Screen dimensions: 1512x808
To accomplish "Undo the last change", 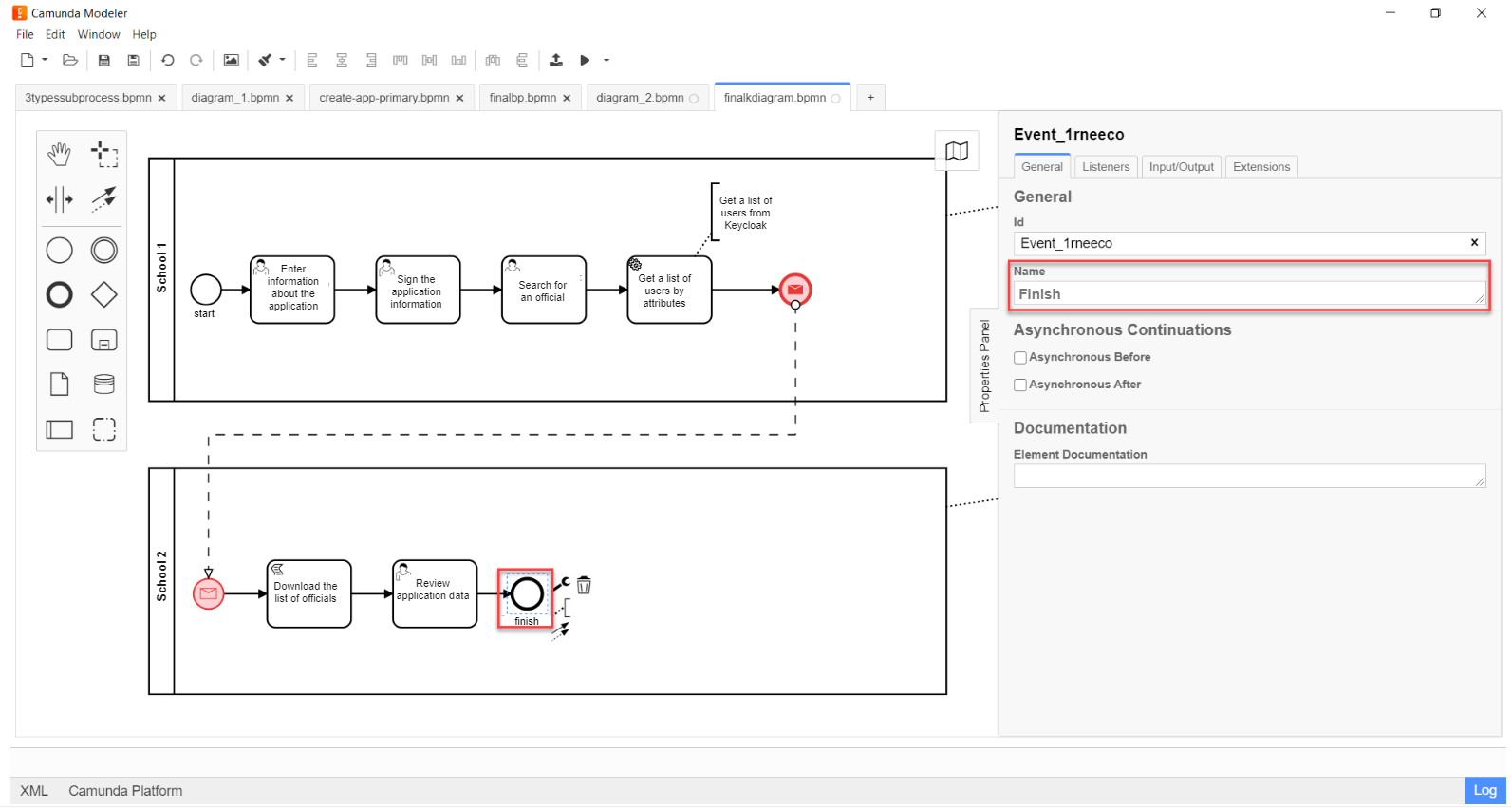I will (168, 60).
